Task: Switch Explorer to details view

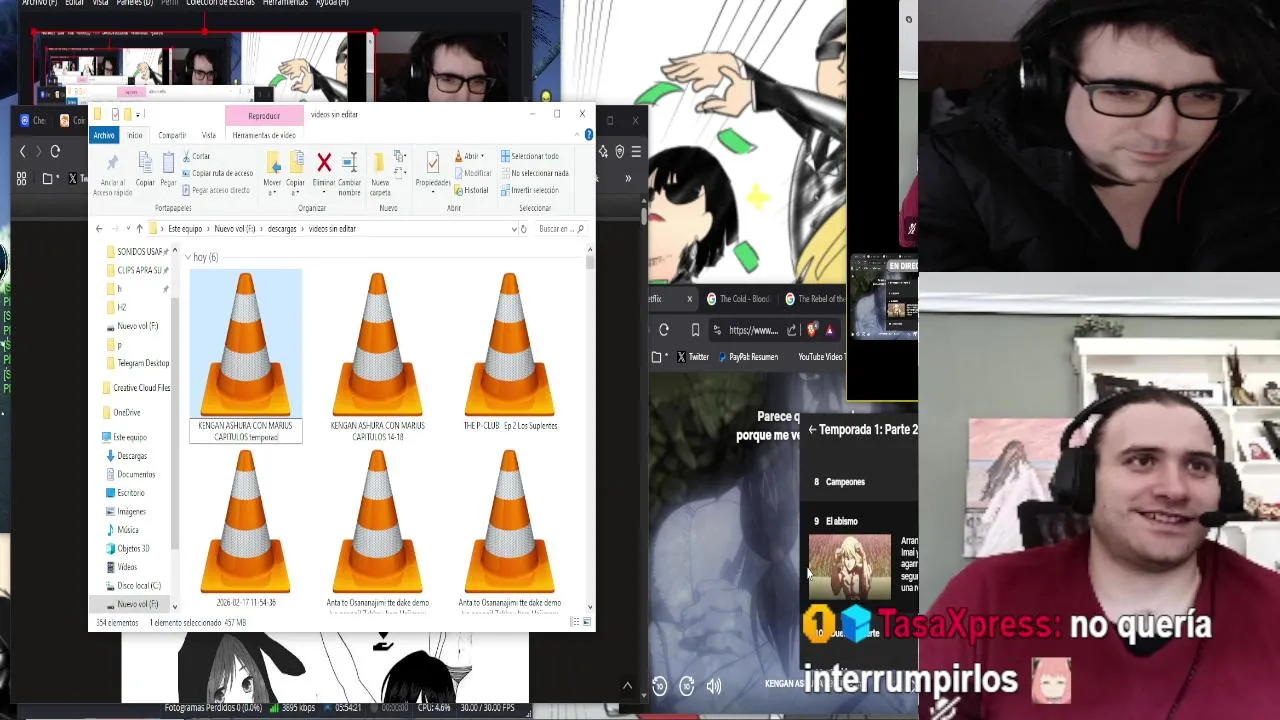Action: 574,622
